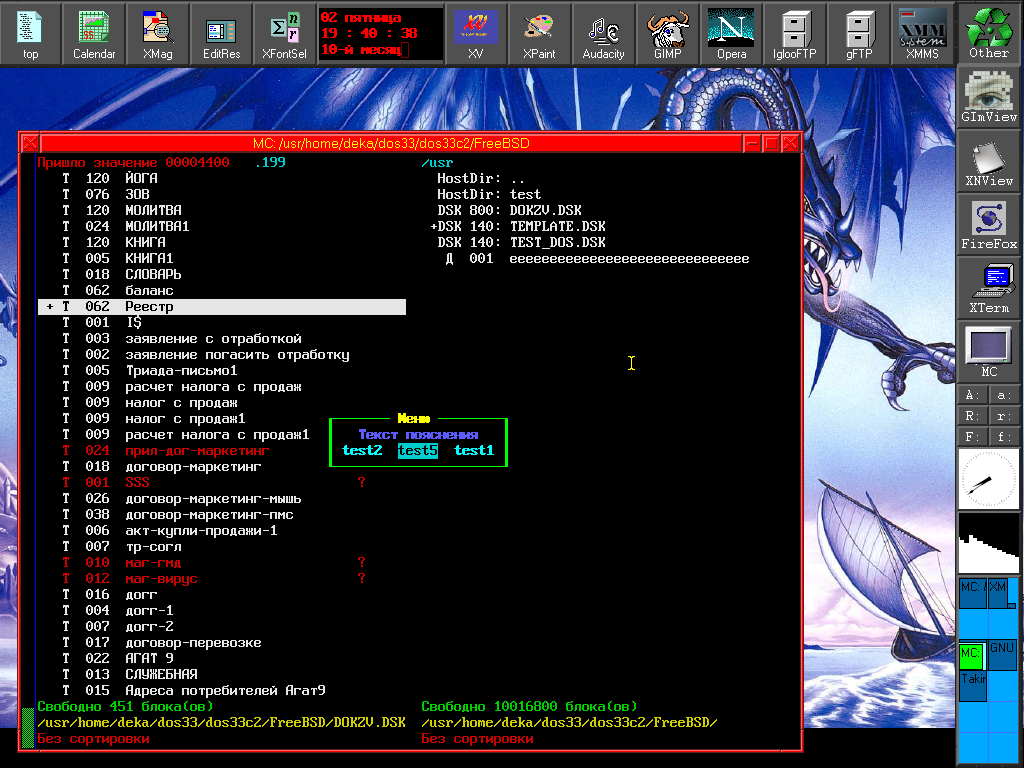Select the СЛУЖЕБНАЯ file row
Image resolution: width=1024 pixels, height=768 pixels.
(x=221, y=675)
